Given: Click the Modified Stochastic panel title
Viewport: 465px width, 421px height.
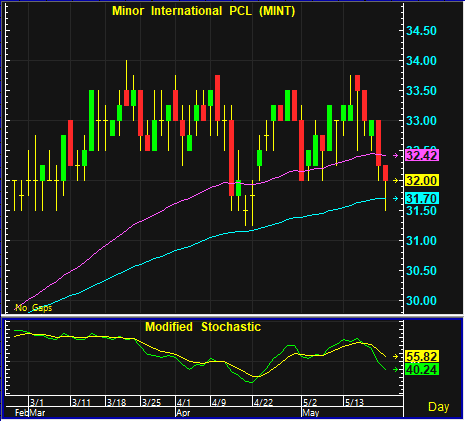Looking at the screenshot, I should click(x=203, y=327).
